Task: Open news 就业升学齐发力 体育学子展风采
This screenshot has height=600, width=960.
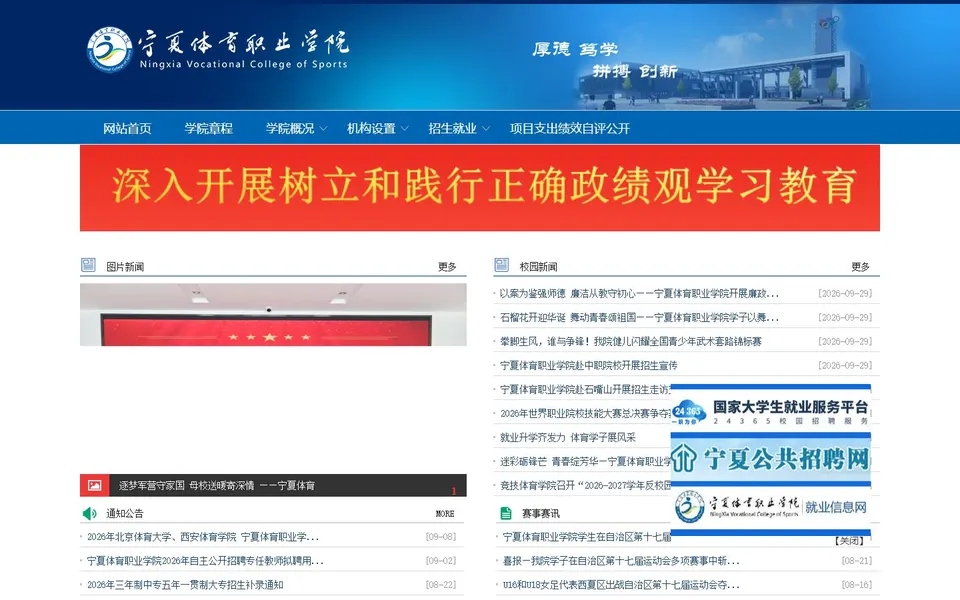Action: tap(568, 437)
